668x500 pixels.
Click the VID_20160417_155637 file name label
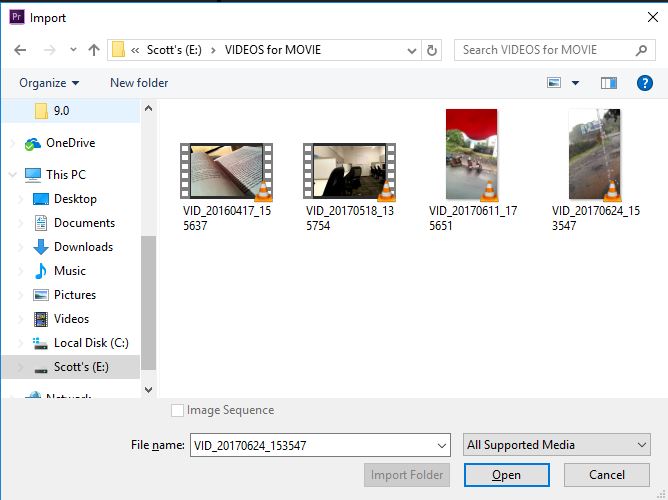click(x=227, y=218)
